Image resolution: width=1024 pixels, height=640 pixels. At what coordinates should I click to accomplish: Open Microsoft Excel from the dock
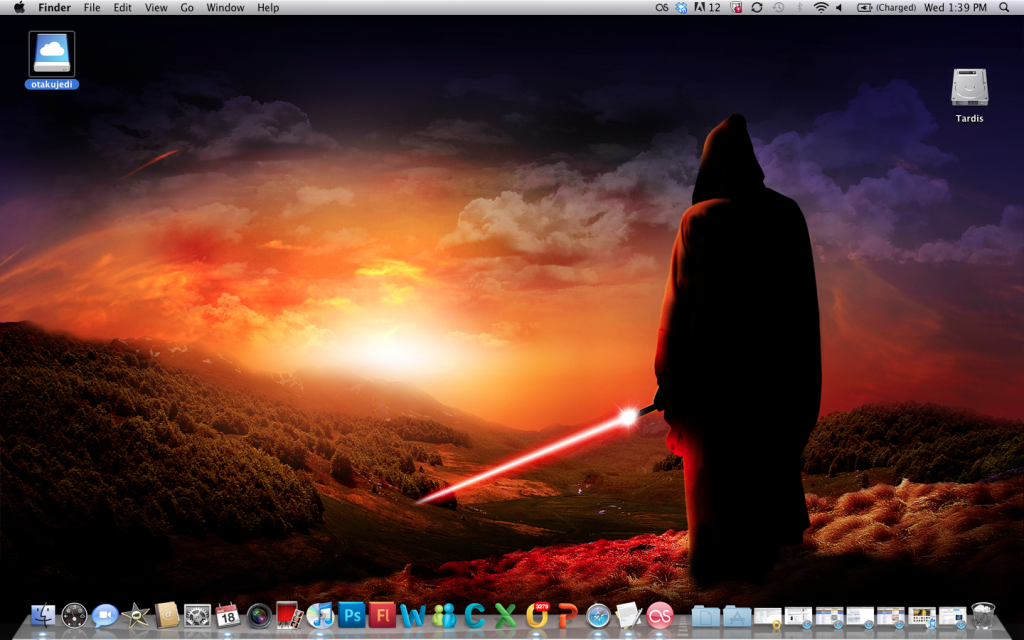pos(505,615)
